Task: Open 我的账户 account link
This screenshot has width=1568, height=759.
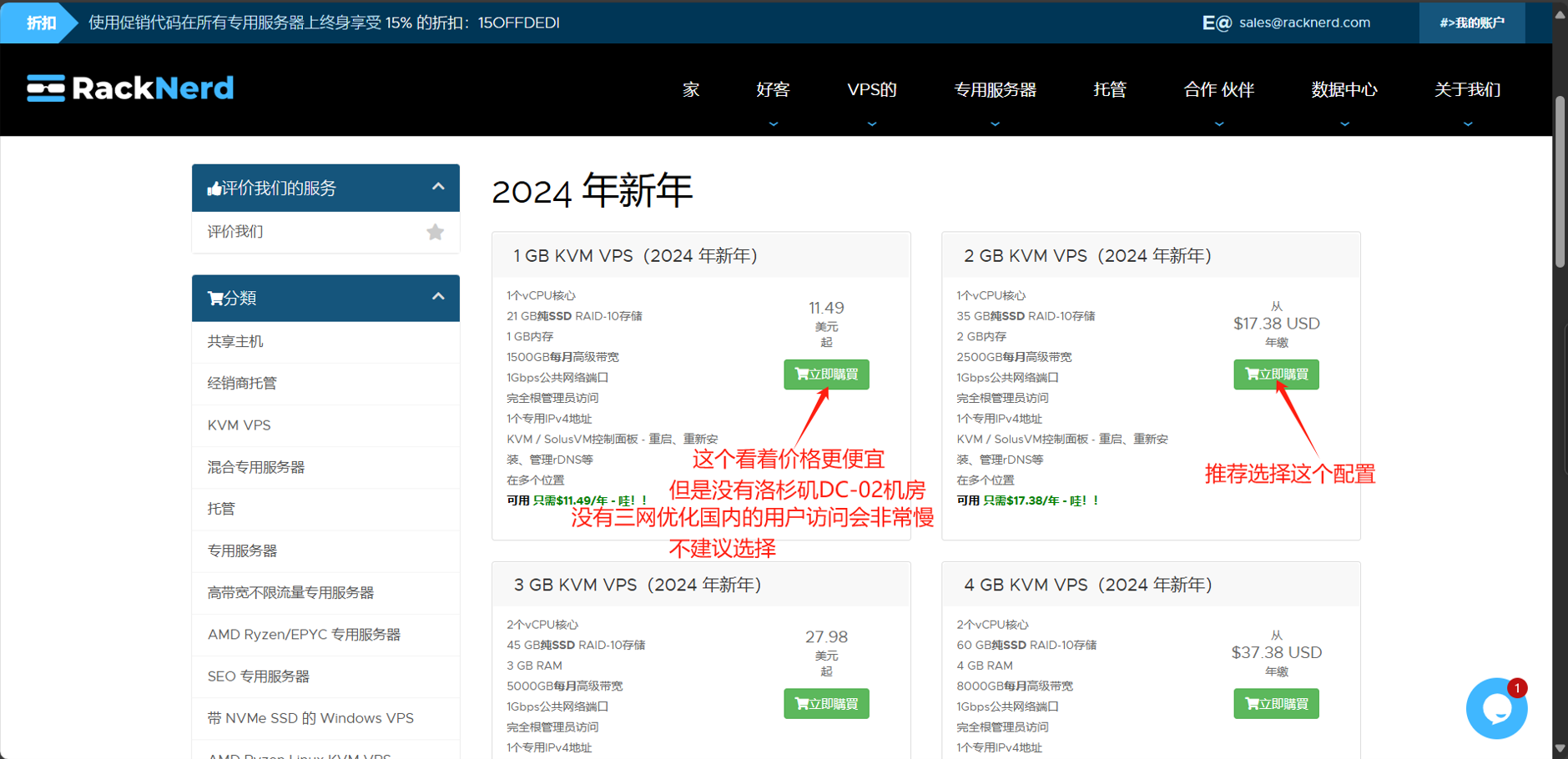Action: (1471, 23)
